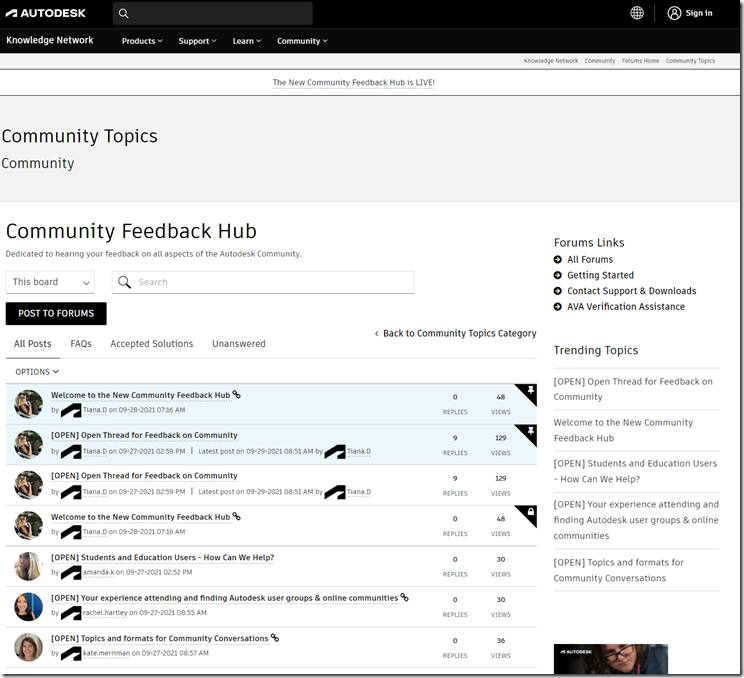The image size is (744, 678).
Task: Open trending topic Open Thread for Feedback
Action: (x=633, y=389)
